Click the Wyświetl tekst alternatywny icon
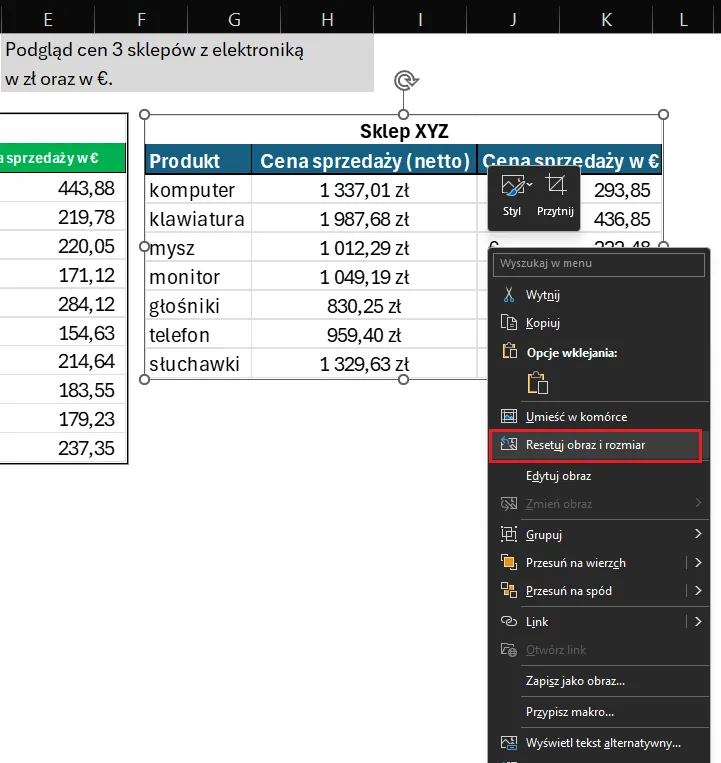This screenshot has width=721, height=763. pyautogui.click(x=509, y=743)
